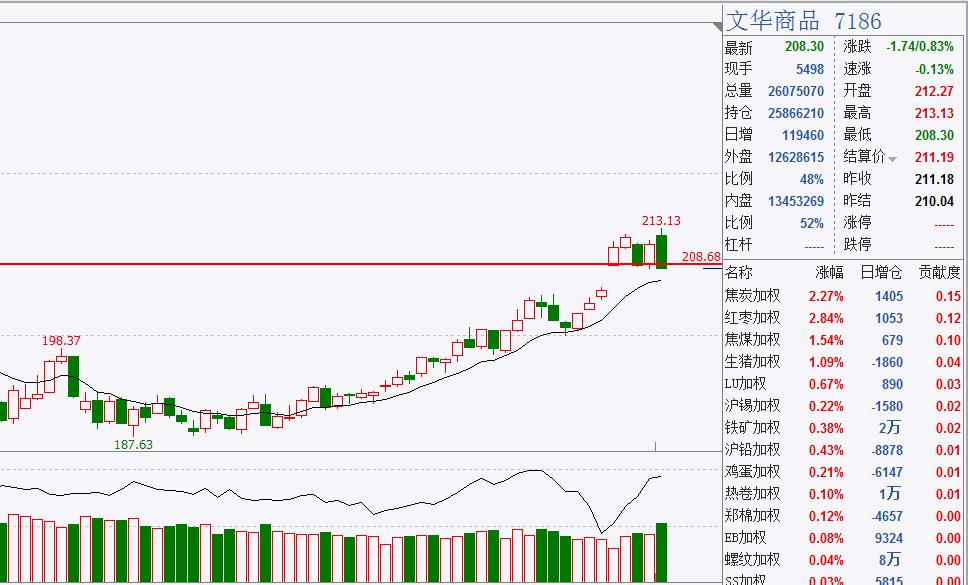Click the 213.13 high label on the chart
The height and width of the screenshot is (585, 968).
point(661,221)
